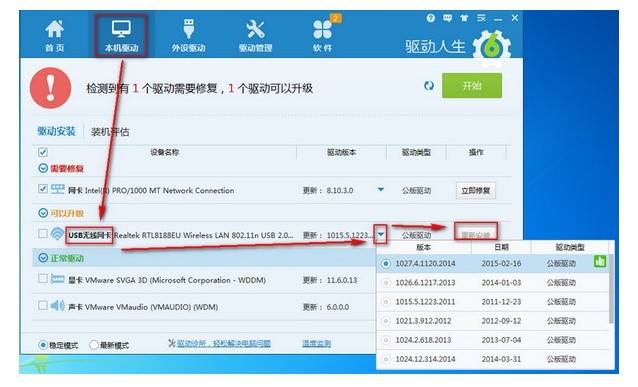Collapse the 可以升级 section
This screenshot has height=387, width=638.
[x=43, y=213]
